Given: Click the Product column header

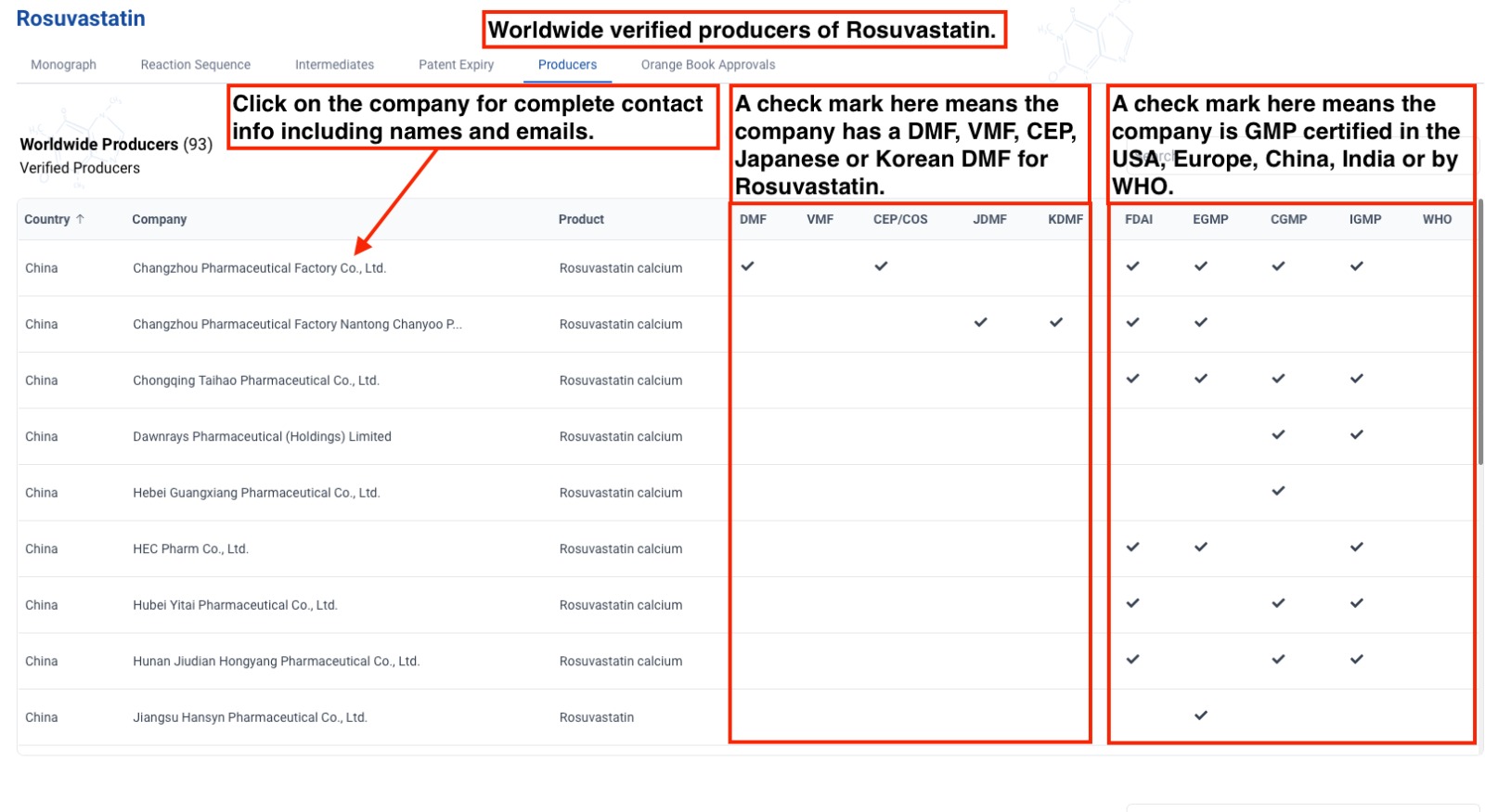Looking at the screenshot, I should pyautogui.click(x=581, y=219).
